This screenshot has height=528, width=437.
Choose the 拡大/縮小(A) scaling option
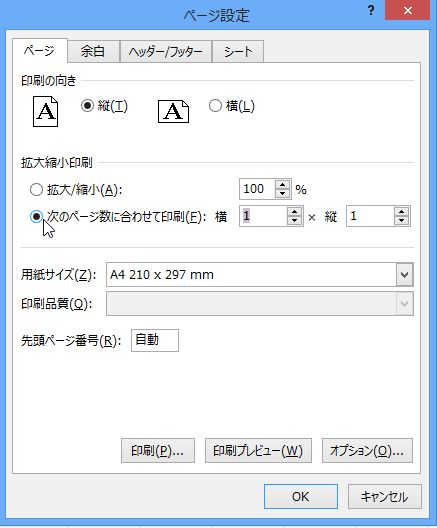[36, 190]
